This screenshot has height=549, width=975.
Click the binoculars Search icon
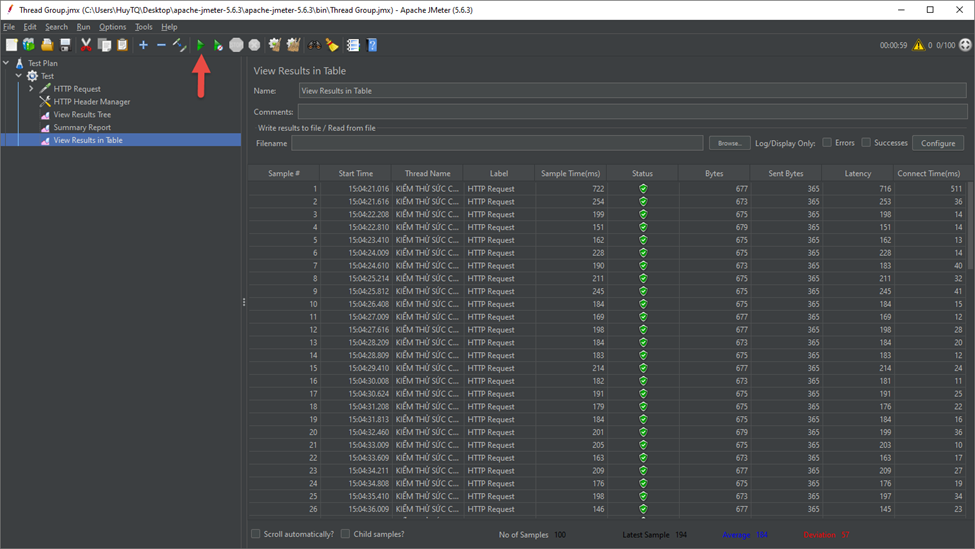[314, 45]
